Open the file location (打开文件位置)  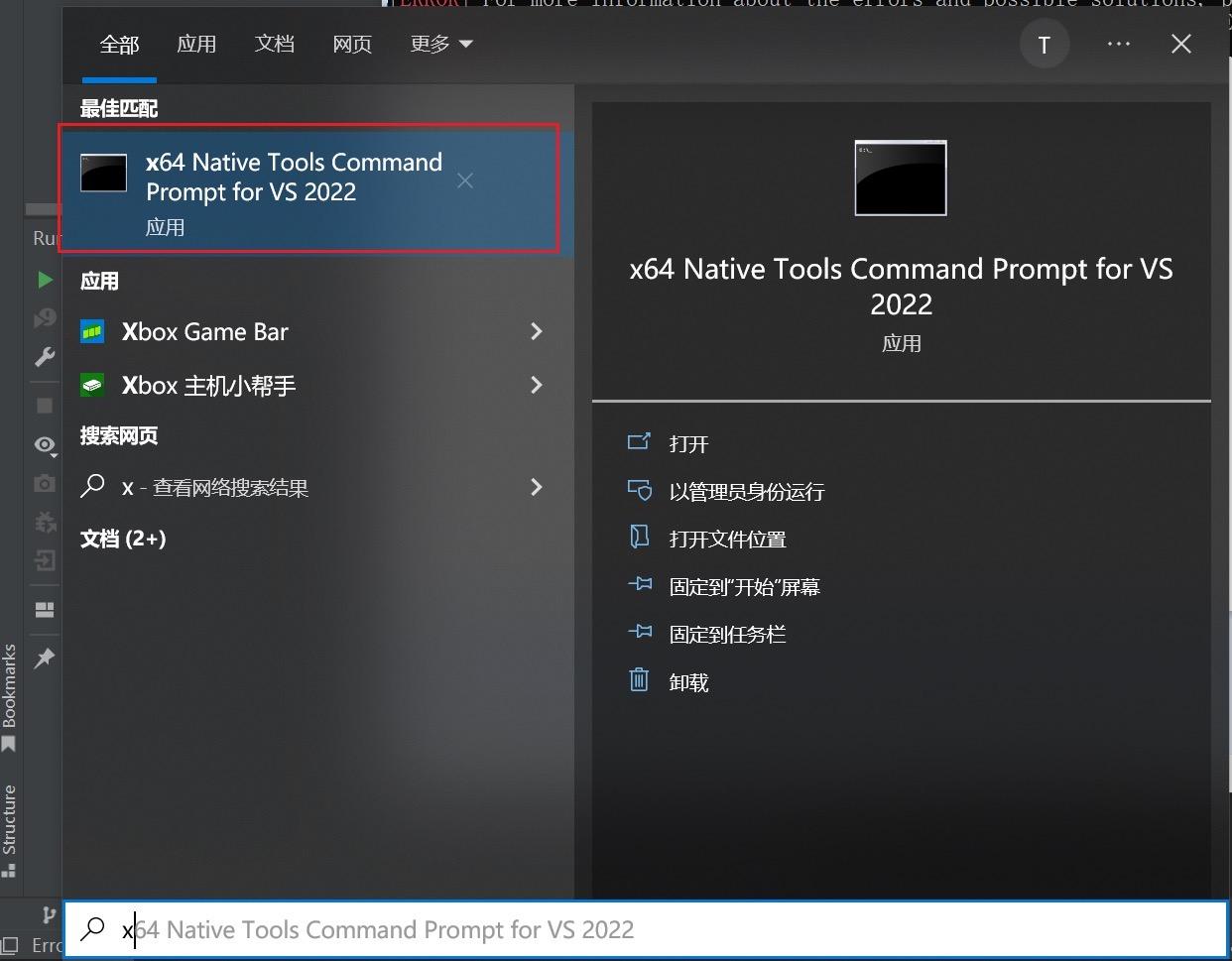click(x=727, y=538)
